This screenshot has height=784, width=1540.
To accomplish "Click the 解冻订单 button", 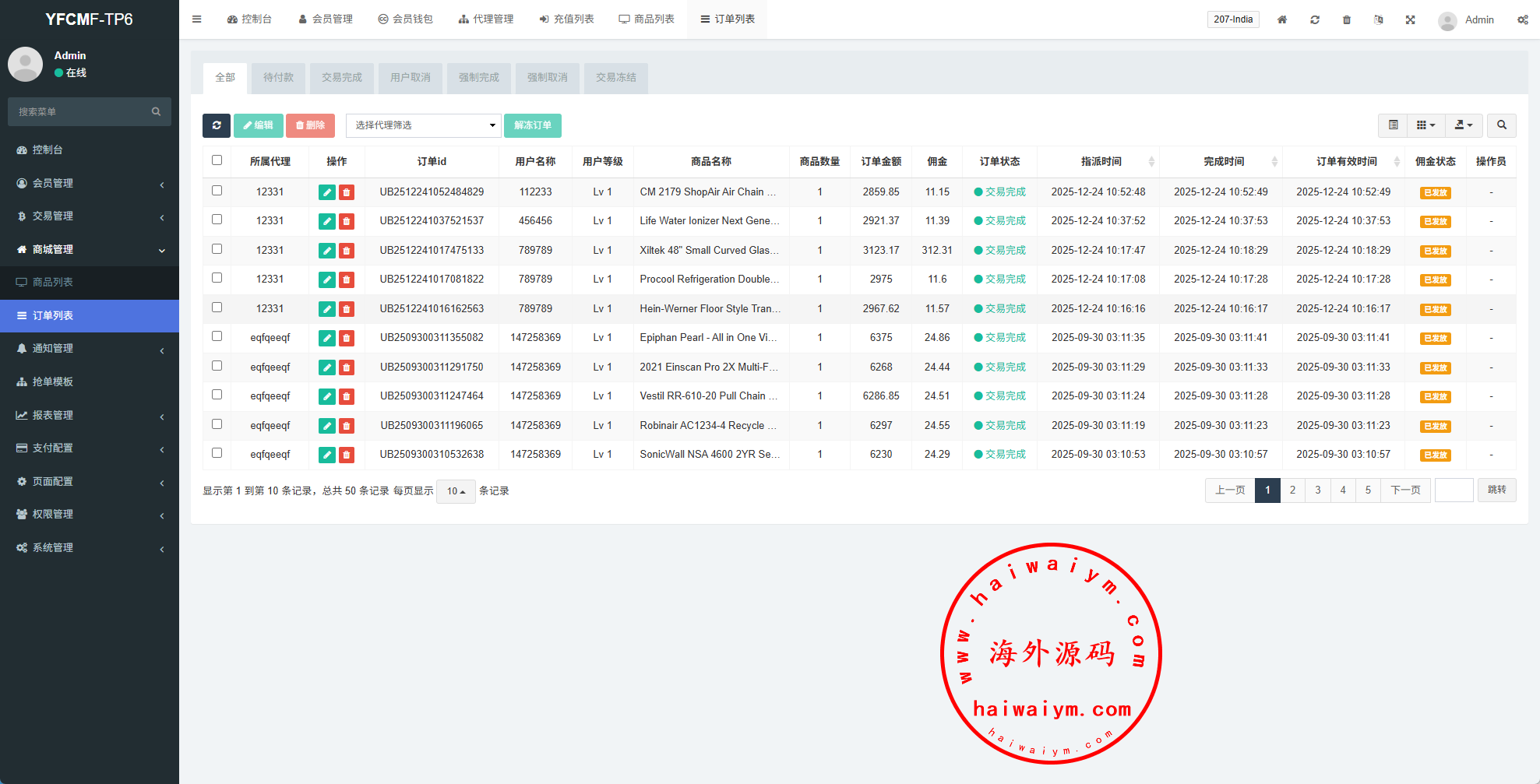I will (532, 125).
